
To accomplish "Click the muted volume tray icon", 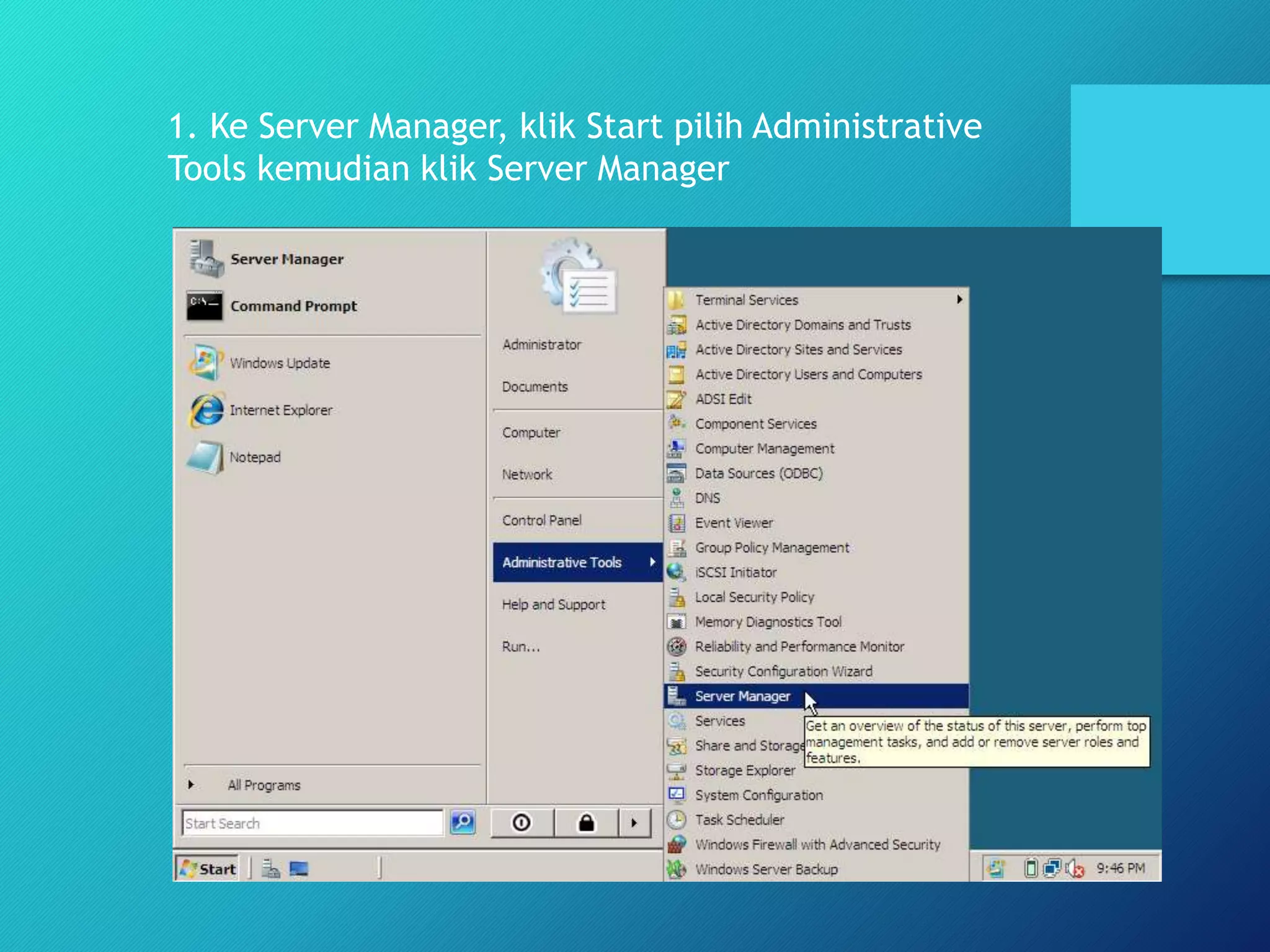I will point(1075,869).
